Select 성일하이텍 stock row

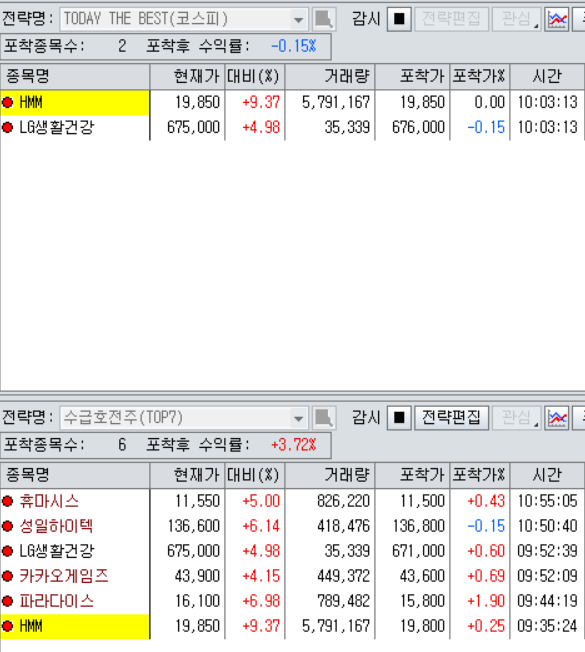tap(292, 526)
